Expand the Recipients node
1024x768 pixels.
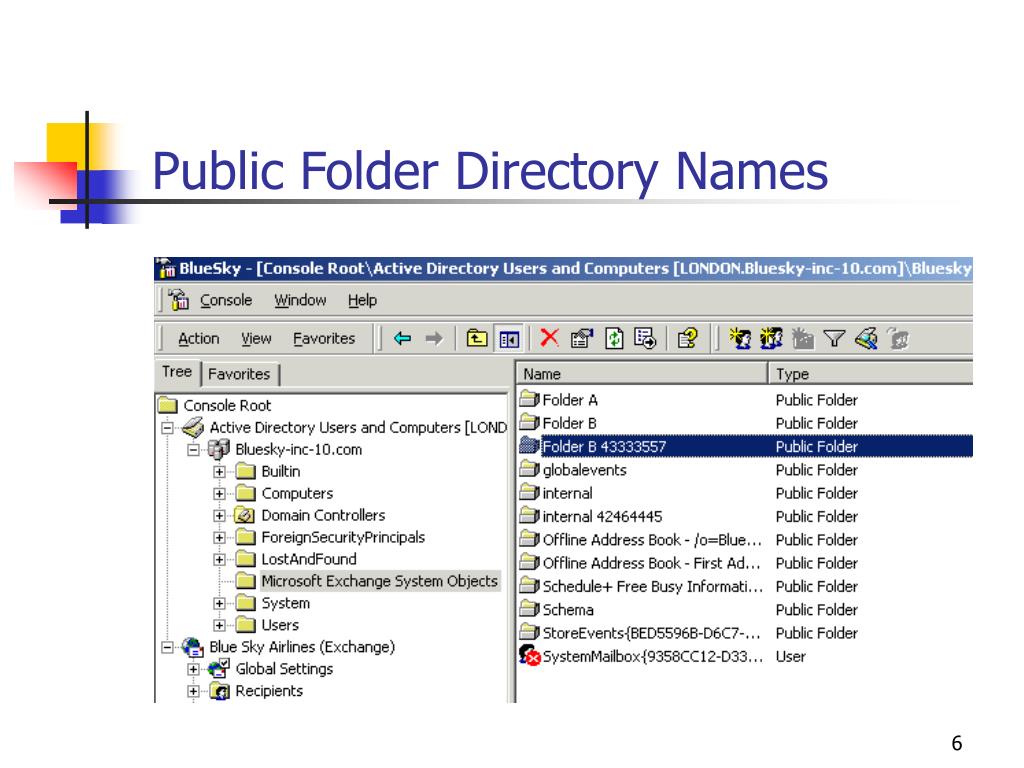[x=193, y=691]
